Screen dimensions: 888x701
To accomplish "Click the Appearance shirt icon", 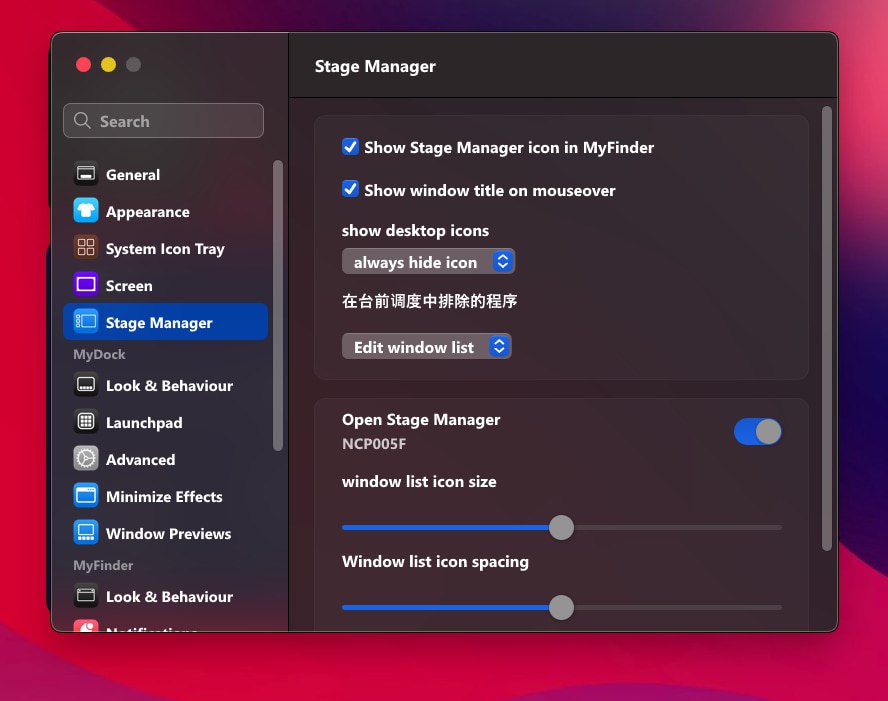I will click(x=86, y=211).
